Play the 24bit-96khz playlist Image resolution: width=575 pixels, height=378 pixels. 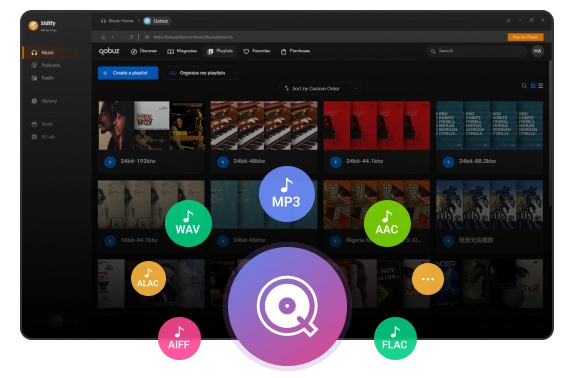pyautogui.click(x=223, y=241)
